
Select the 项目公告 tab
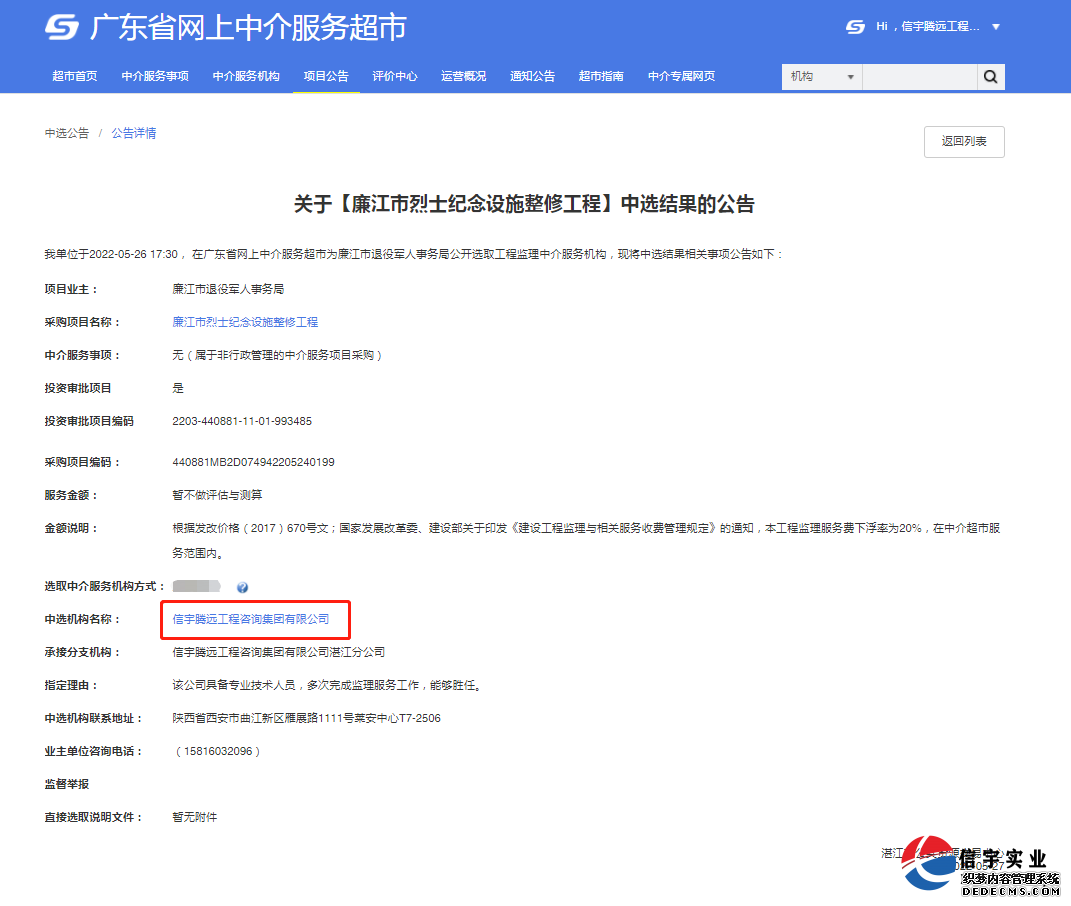pos(326,75)
